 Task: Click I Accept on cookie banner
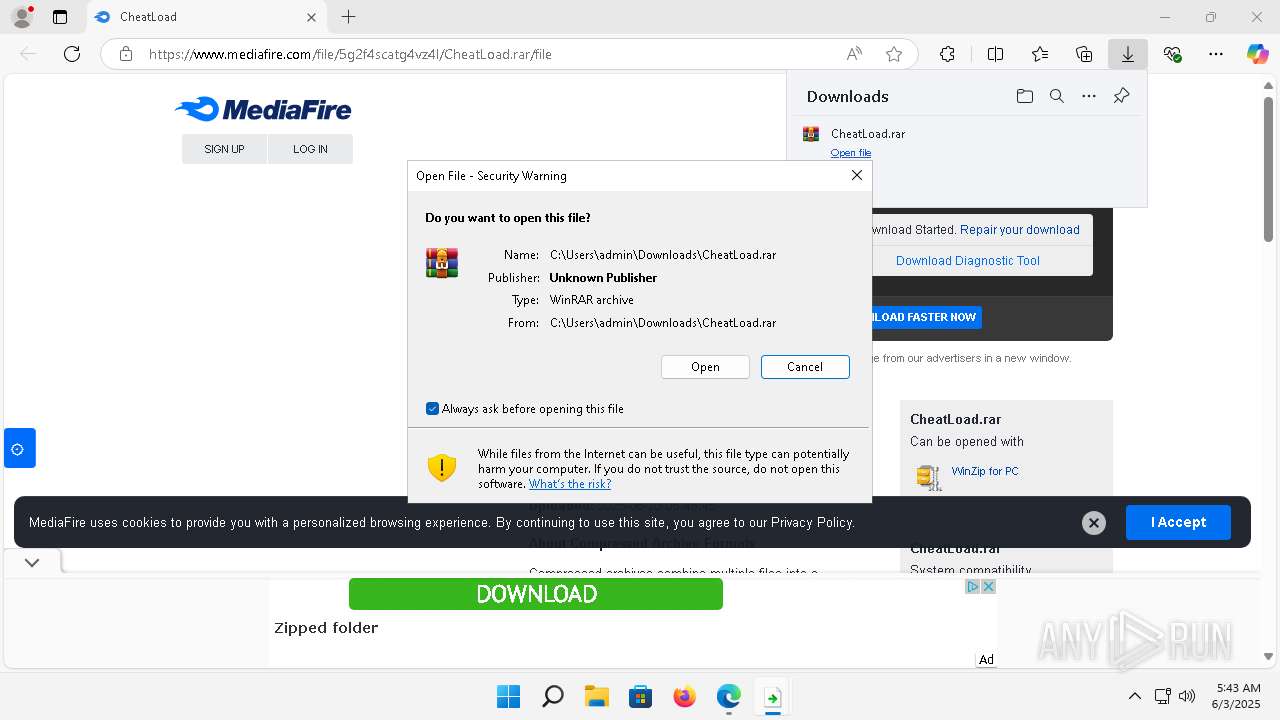click(1178, 522)
